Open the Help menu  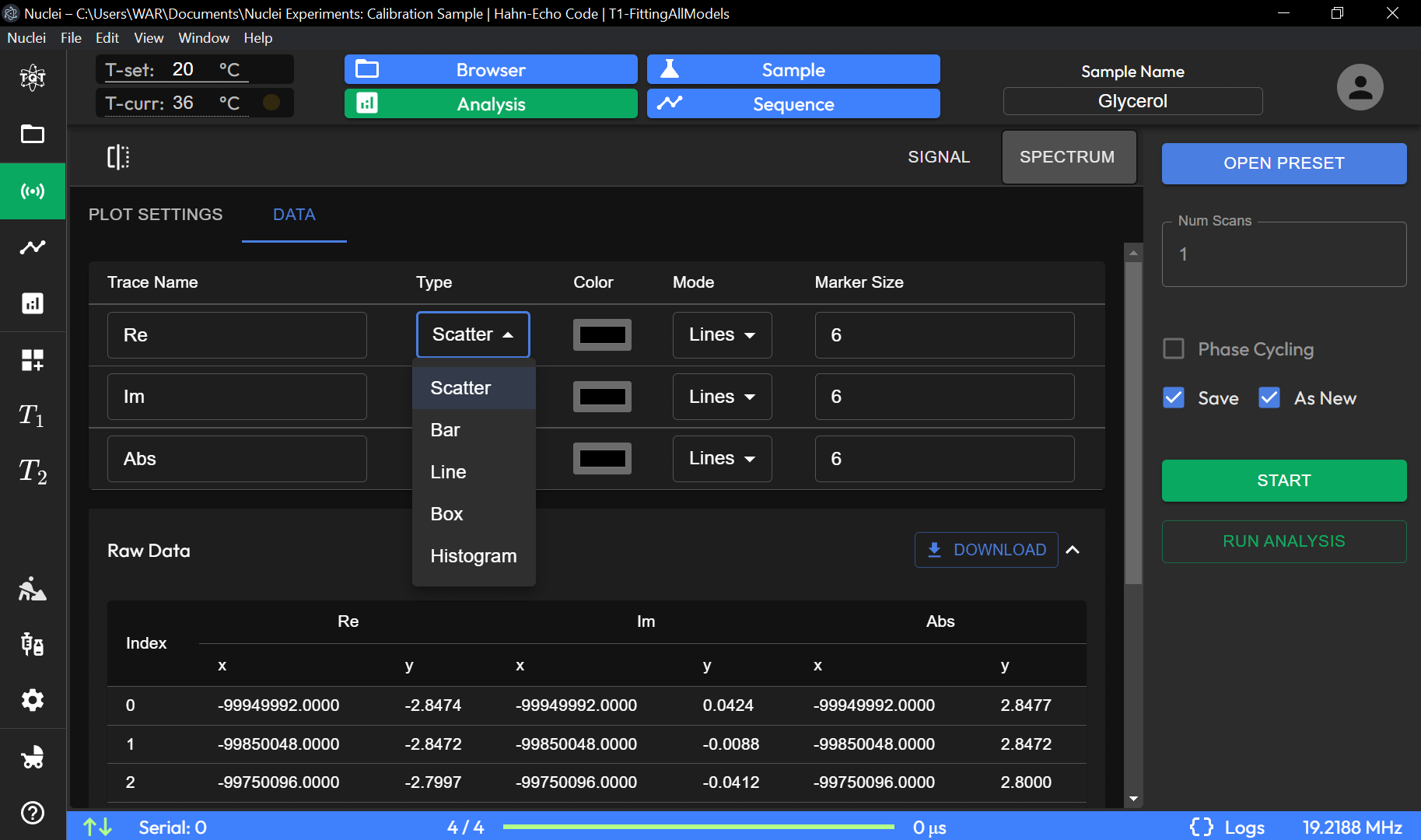pyautogui.click(x=258, y=38)
